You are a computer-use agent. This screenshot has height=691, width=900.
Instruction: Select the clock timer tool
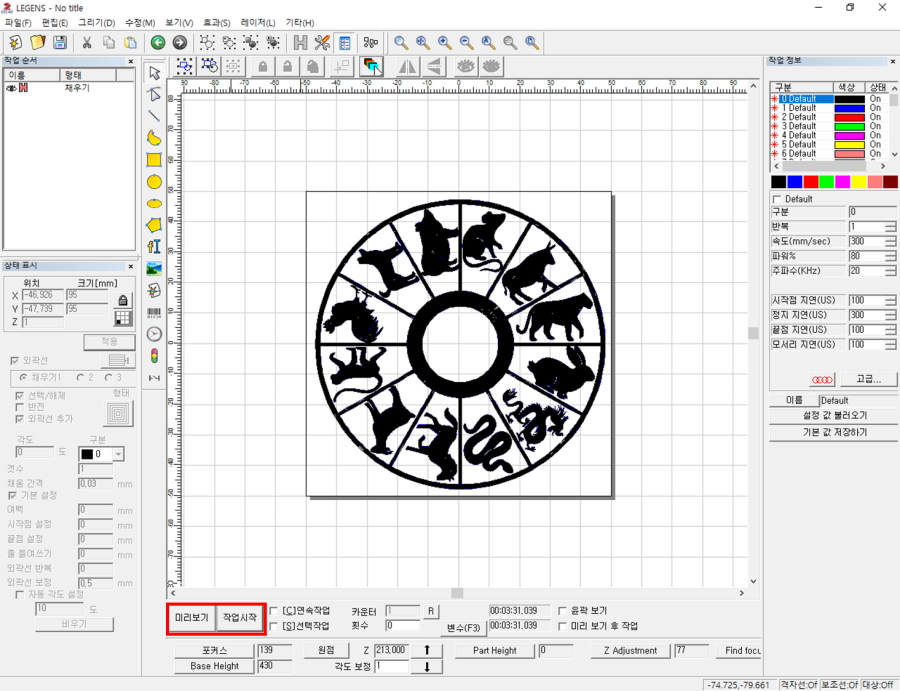[154, 334]
